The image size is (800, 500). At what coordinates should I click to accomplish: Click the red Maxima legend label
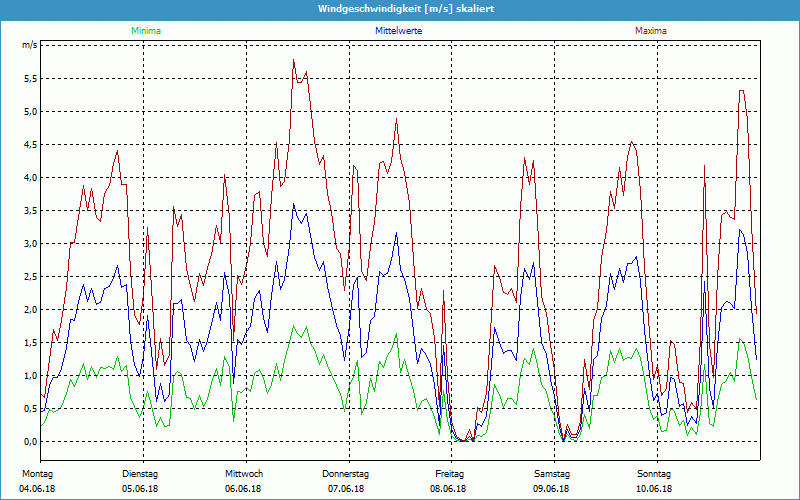[x=651, y=31]
